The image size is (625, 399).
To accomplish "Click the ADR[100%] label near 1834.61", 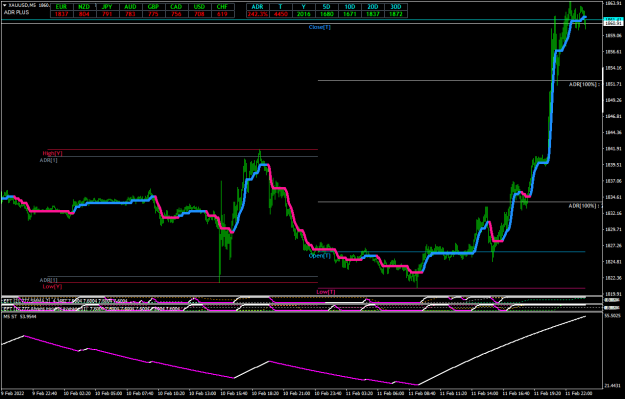I will [x=585, y=206].
